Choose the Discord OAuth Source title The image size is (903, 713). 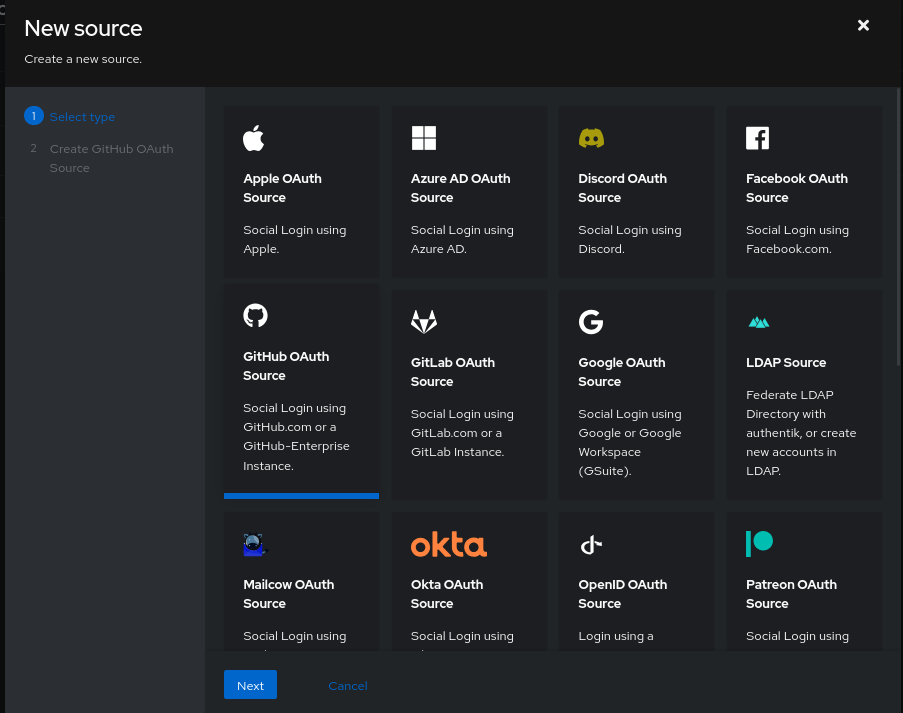622,188
